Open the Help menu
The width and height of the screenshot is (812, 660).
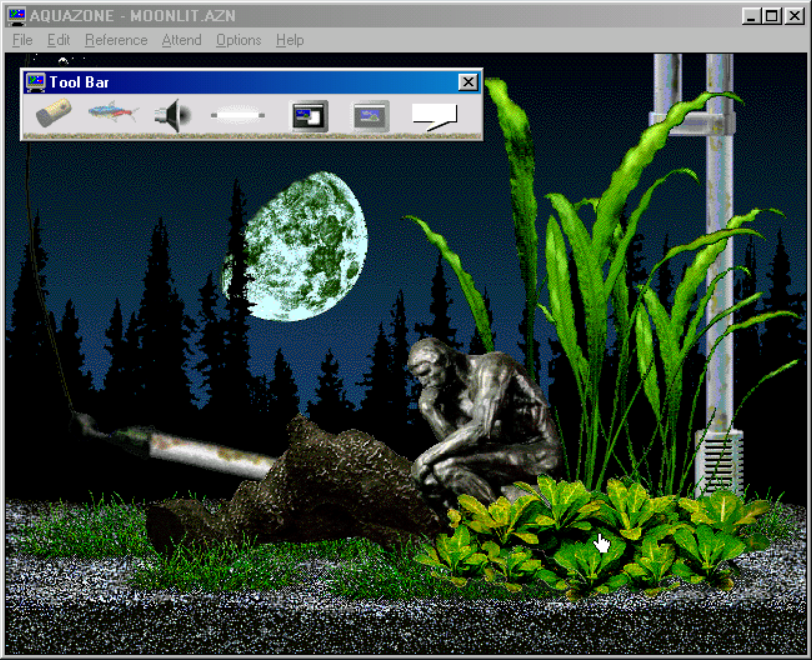(x=289, y=40)
